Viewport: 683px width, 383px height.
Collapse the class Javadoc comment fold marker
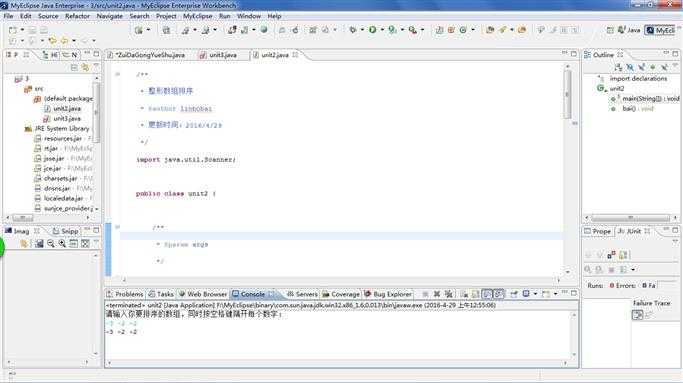[118, 74]
